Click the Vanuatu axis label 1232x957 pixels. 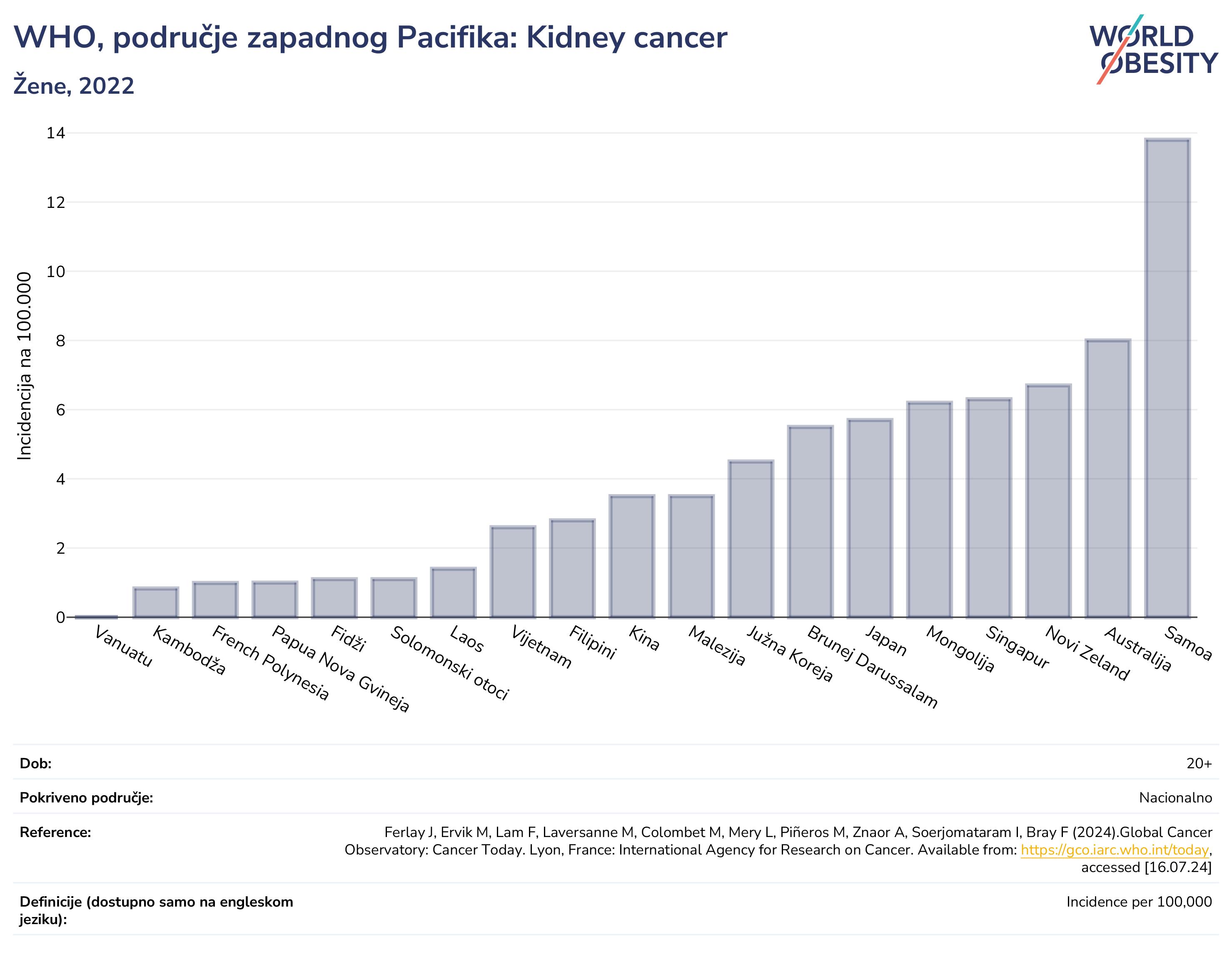tap(123, 647)
